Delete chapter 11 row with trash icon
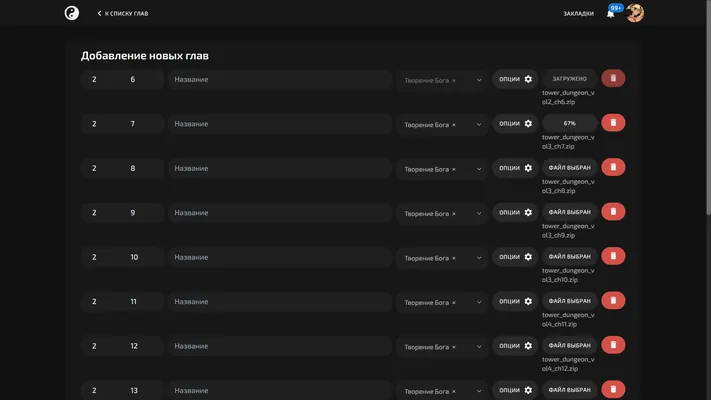Image resolution: width=711 pixels, height=400 pixels. point(613,301)
